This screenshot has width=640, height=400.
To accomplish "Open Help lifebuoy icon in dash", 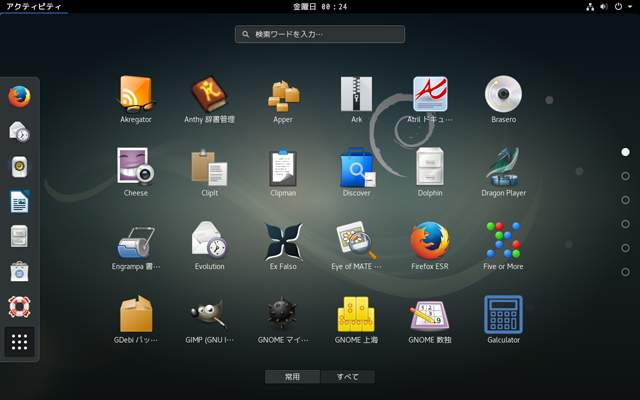I will coord(19,307).
